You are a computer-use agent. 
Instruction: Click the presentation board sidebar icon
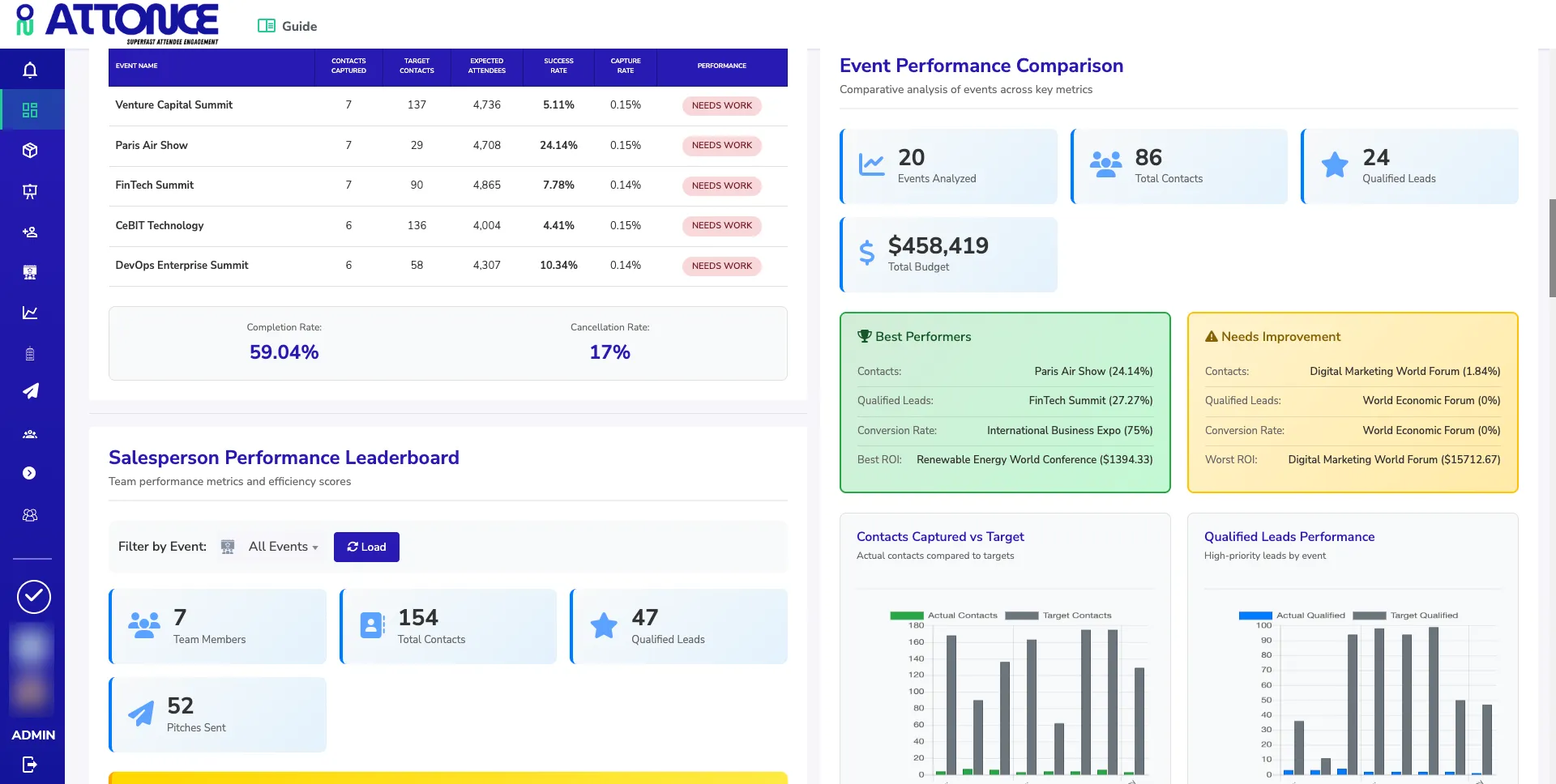point(30,191)
